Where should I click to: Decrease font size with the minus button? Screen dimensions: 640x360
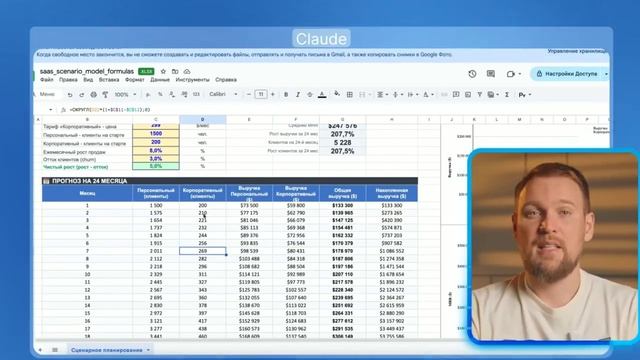tap(249, 95)
